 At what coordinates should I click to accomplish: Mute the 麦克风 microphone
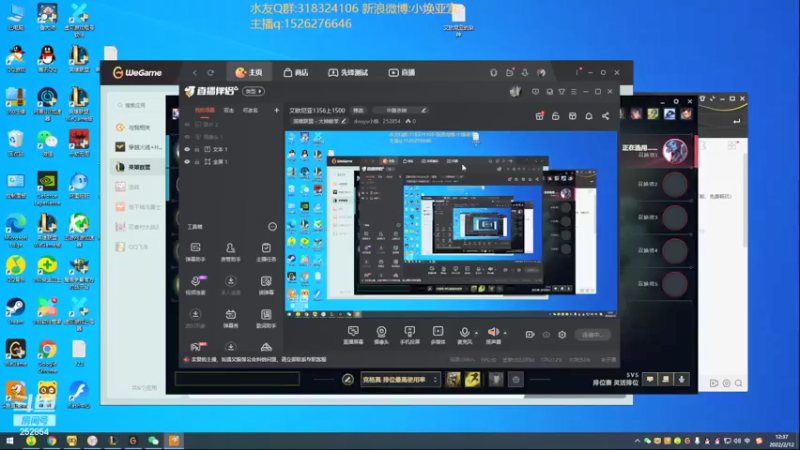pos(464,335)
